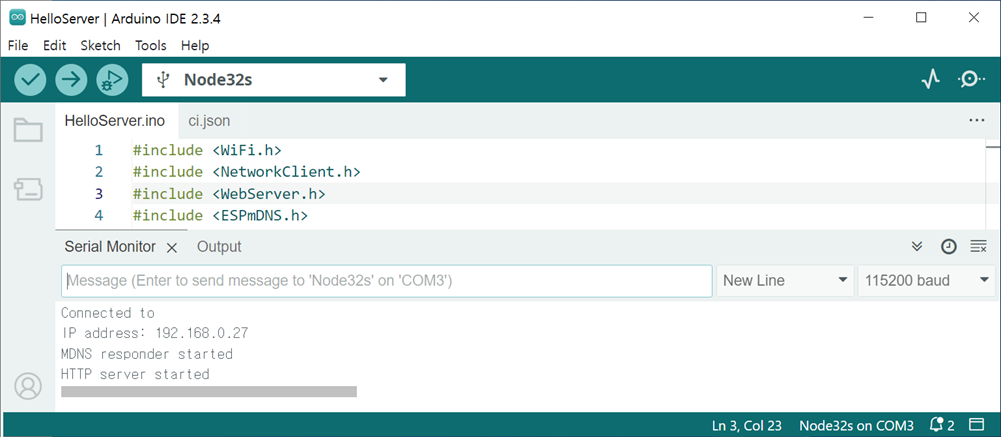This screenshot has height=437, width=1001.
Task: Click the #include <ESPmDNS.h> line
Action: pos(220,216)
